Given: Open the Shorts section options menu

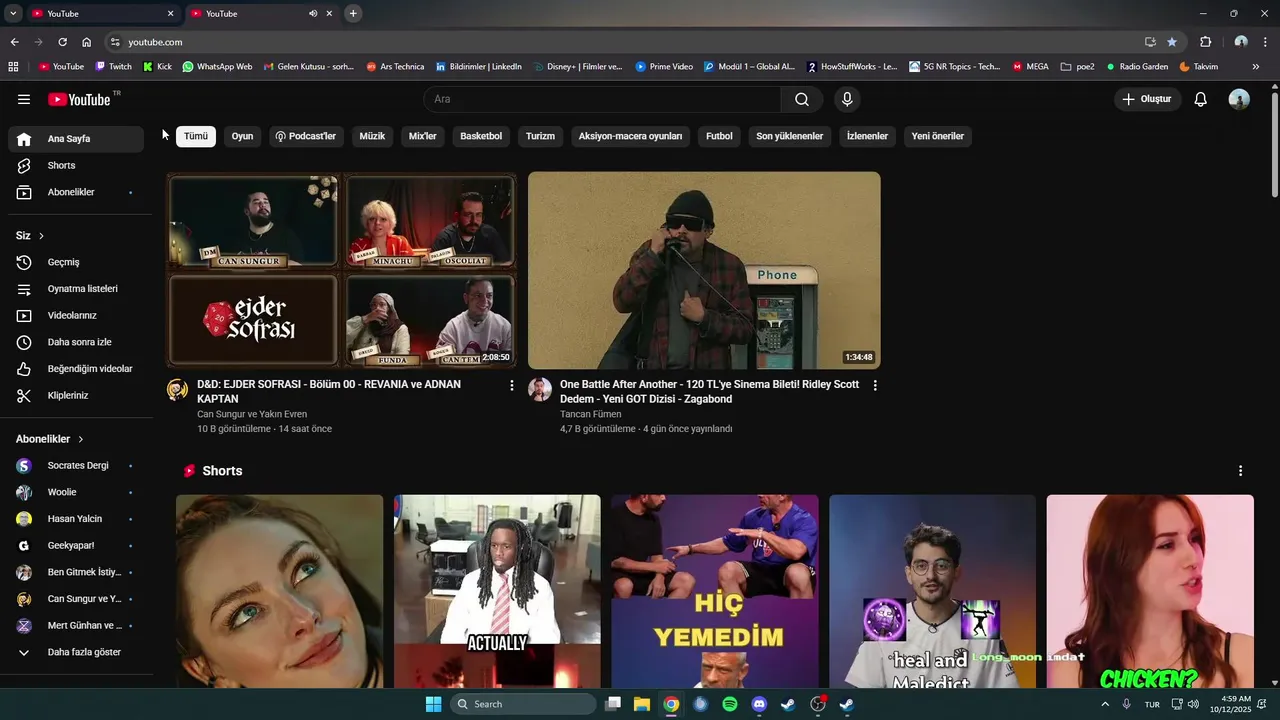Looking at the screenshot, I should (1241, 471).
